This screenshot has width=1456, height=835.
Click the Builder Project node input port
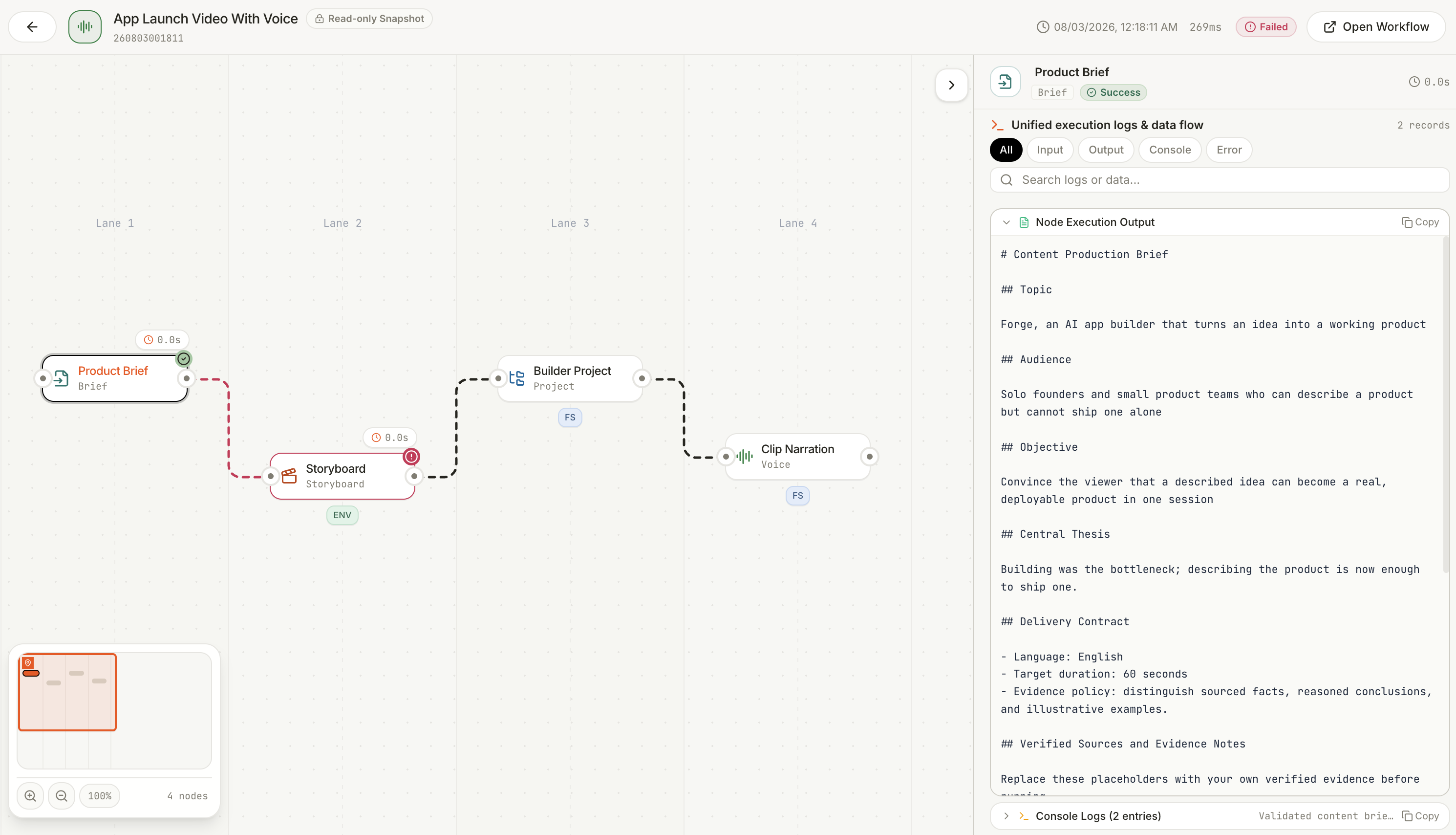[498, 378]
